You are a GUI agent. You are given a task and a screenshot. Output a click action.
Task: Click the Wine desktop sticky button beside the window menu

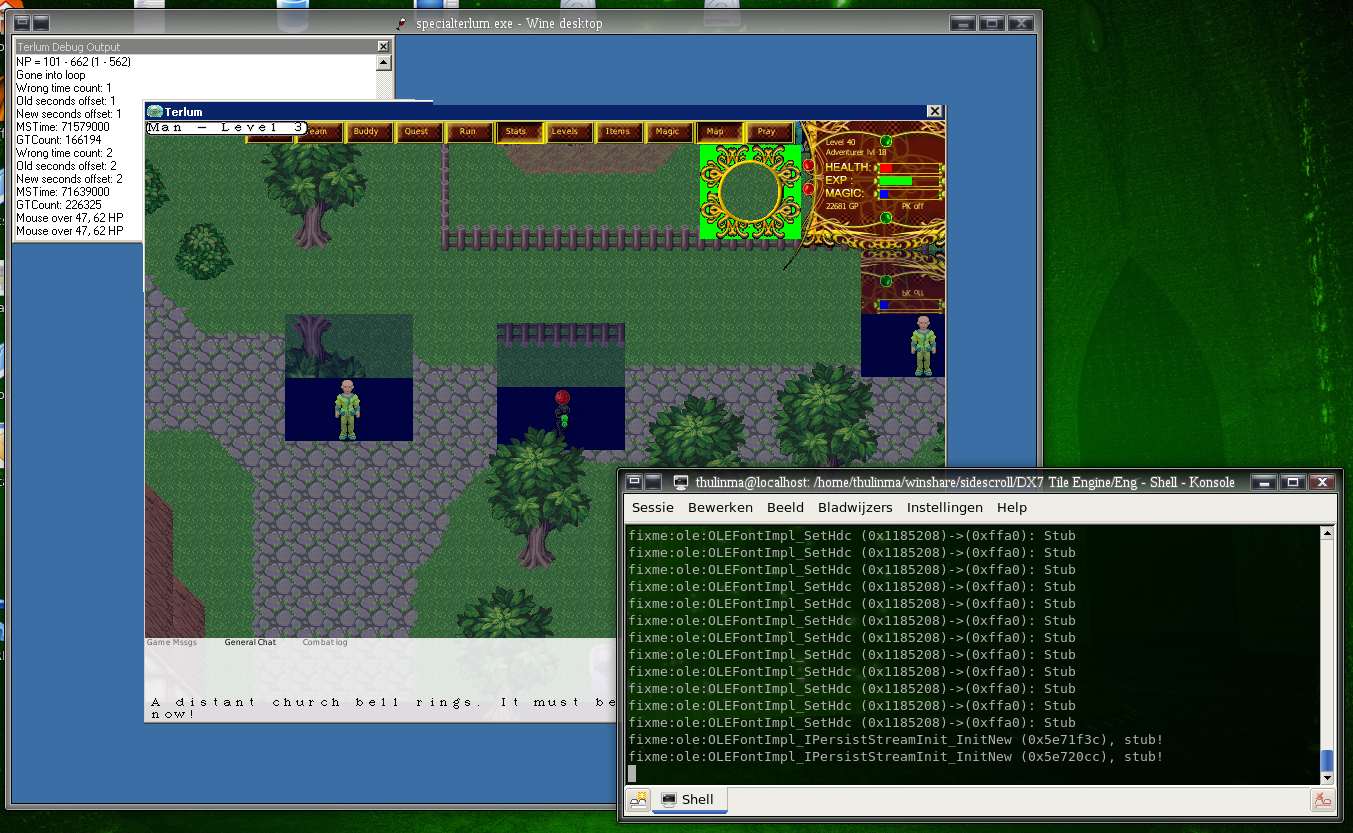pos(41,23)
